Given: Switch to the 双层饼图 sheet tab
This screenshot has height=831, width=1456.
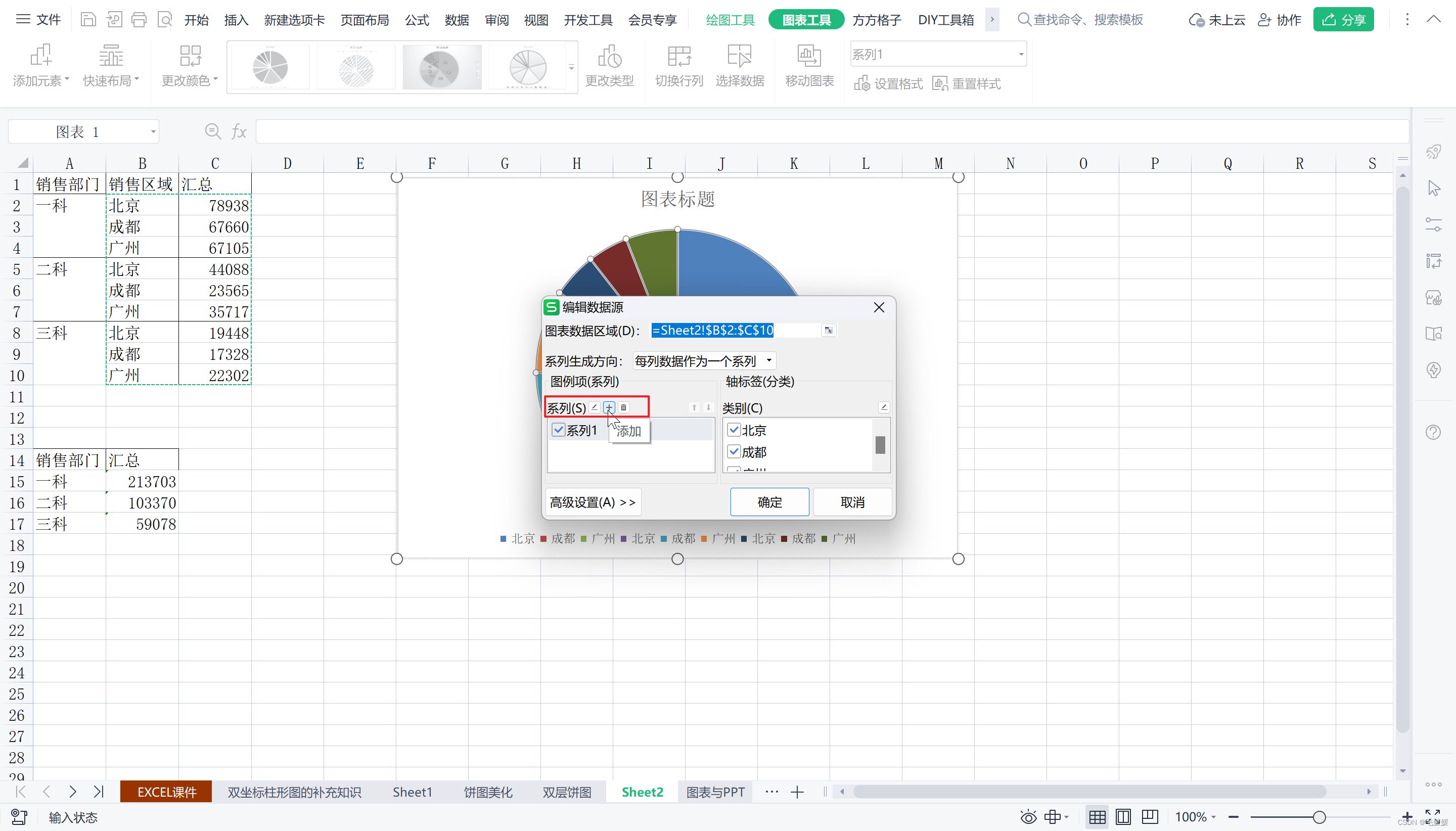Looking at the screenshot, I should click(566, 792).
